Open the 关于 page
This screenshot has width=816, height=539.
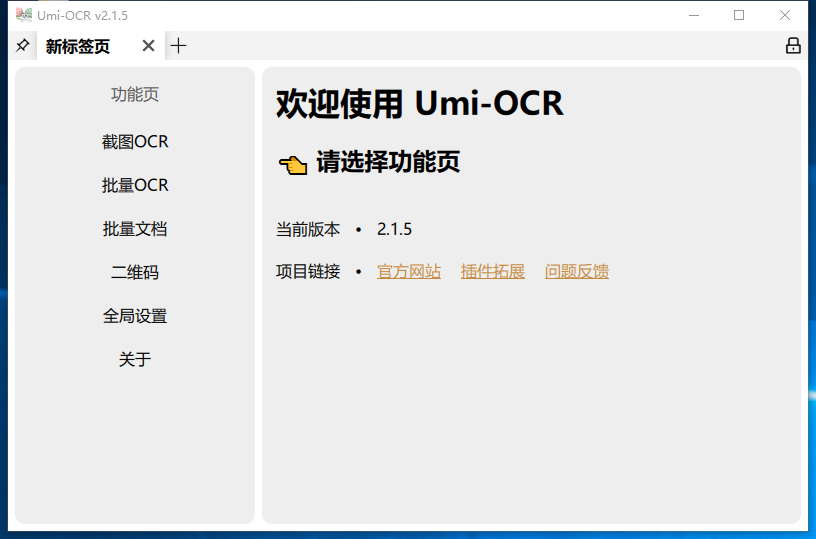(x=135, y=359)
